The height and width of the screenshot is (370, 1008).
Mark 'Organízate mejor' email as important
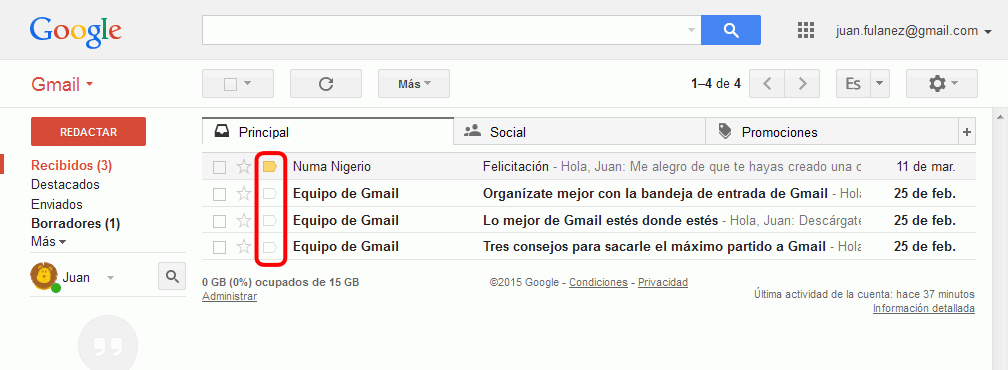tap(270, 194)
